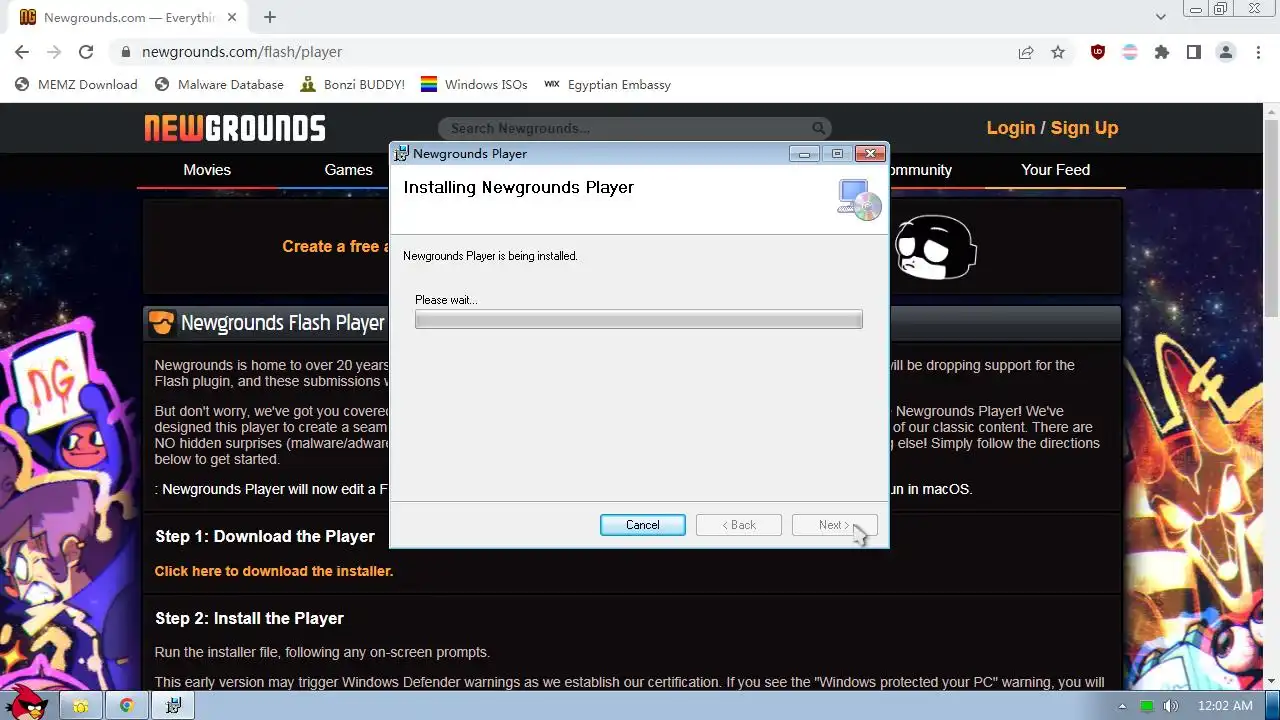Click the setup computer-and-disc icon
1280x720 pixels.
pyautogui.click(x=859, y=199)
